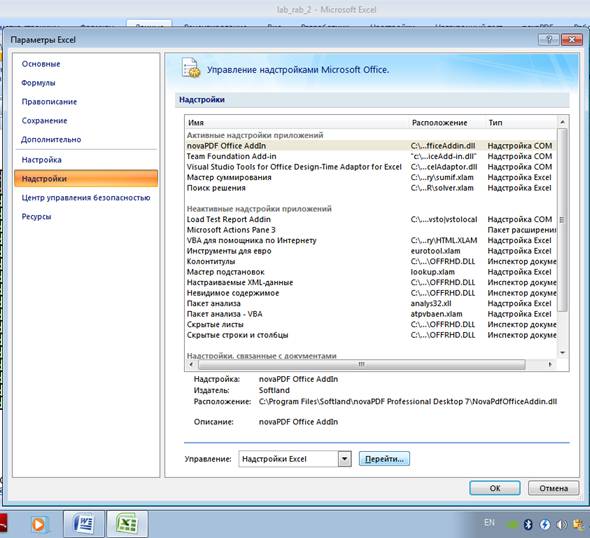The image size is (590, 538).
Task: Click the EN language indicator
Action: pos(489,523)
